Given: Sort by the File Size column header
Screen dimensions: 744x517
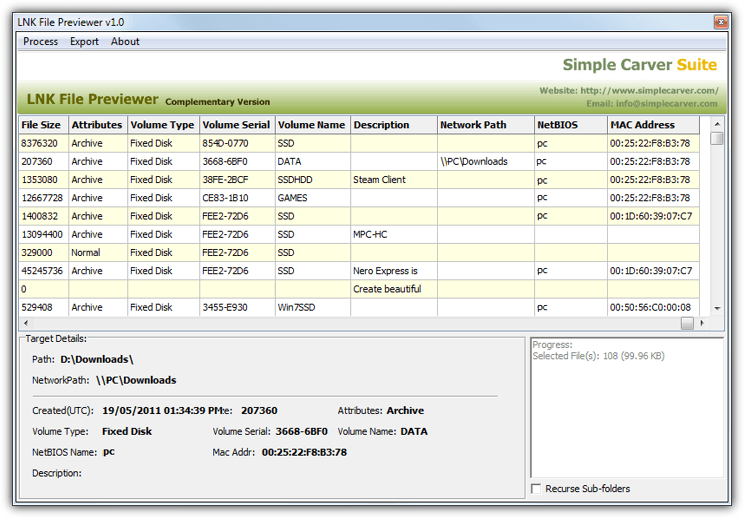Looking at the screenshot, I should (44, 125).
